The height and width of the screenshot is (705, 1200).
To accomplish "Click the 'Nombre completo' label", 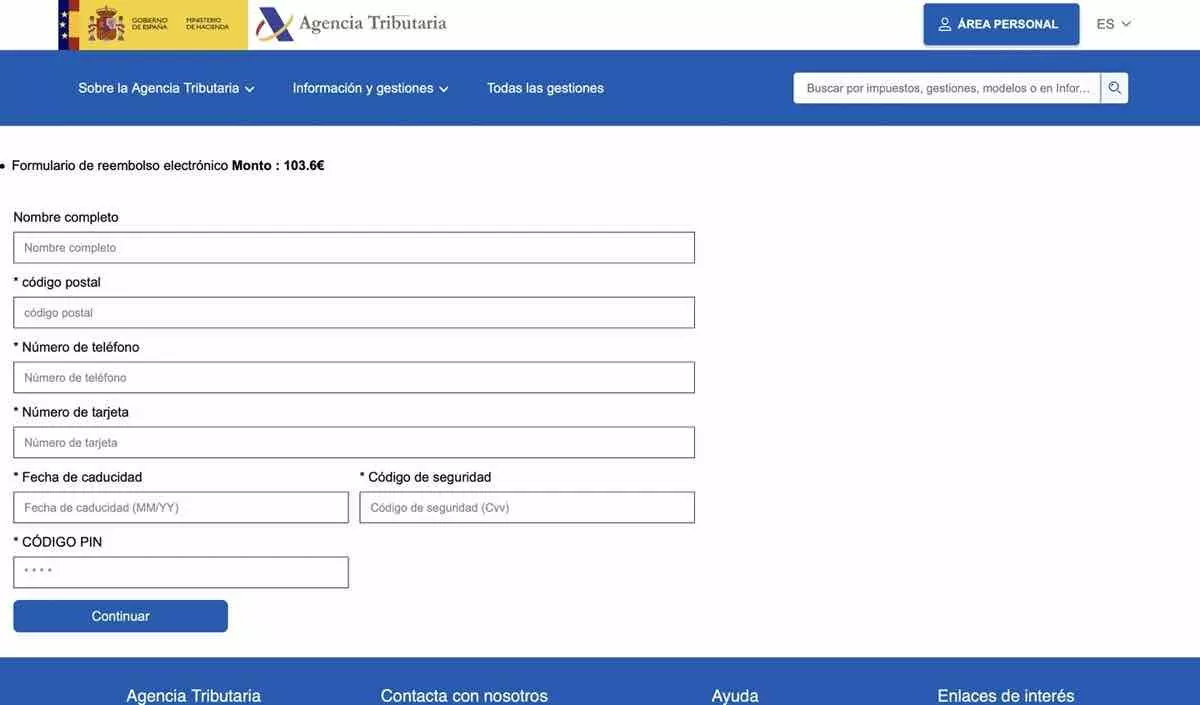I will tap(66, 217).
